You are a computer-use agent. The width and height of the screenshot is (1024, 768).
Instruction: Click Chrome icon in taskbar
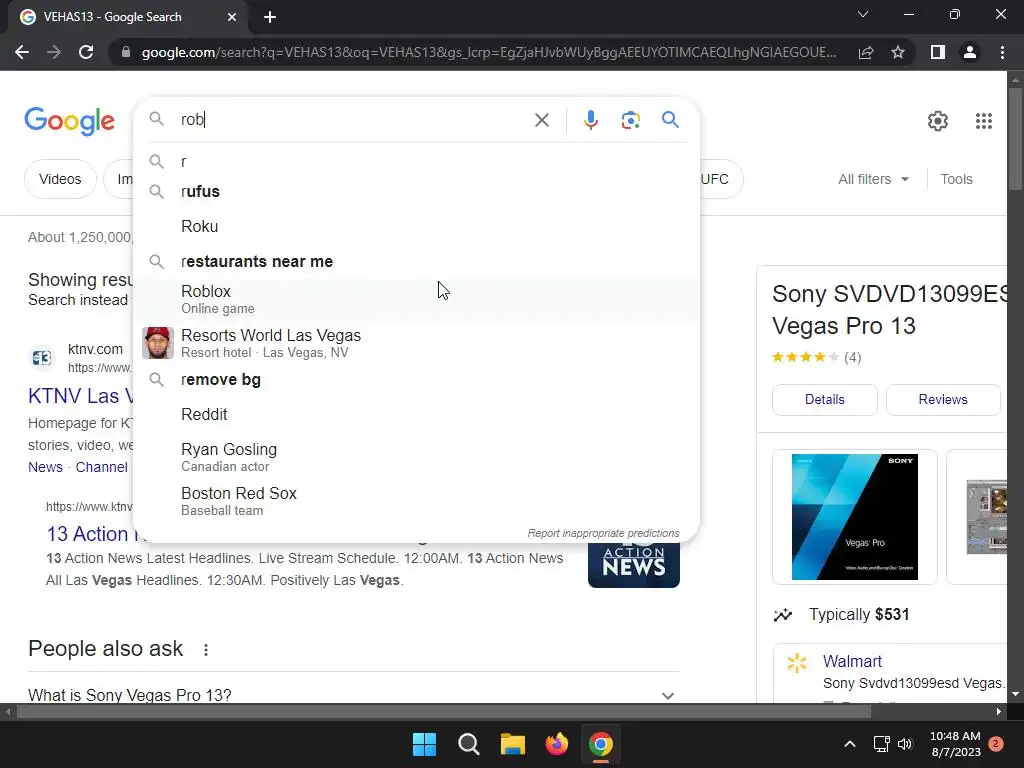(601, 744)
